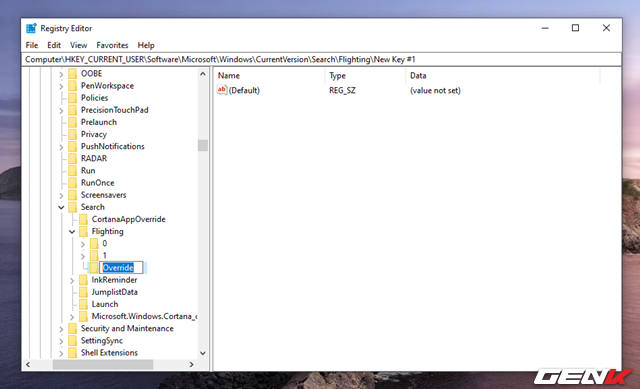Collapse the Search key
The height and width of the screenshot is (389, 640).
[x=61, y=207]
